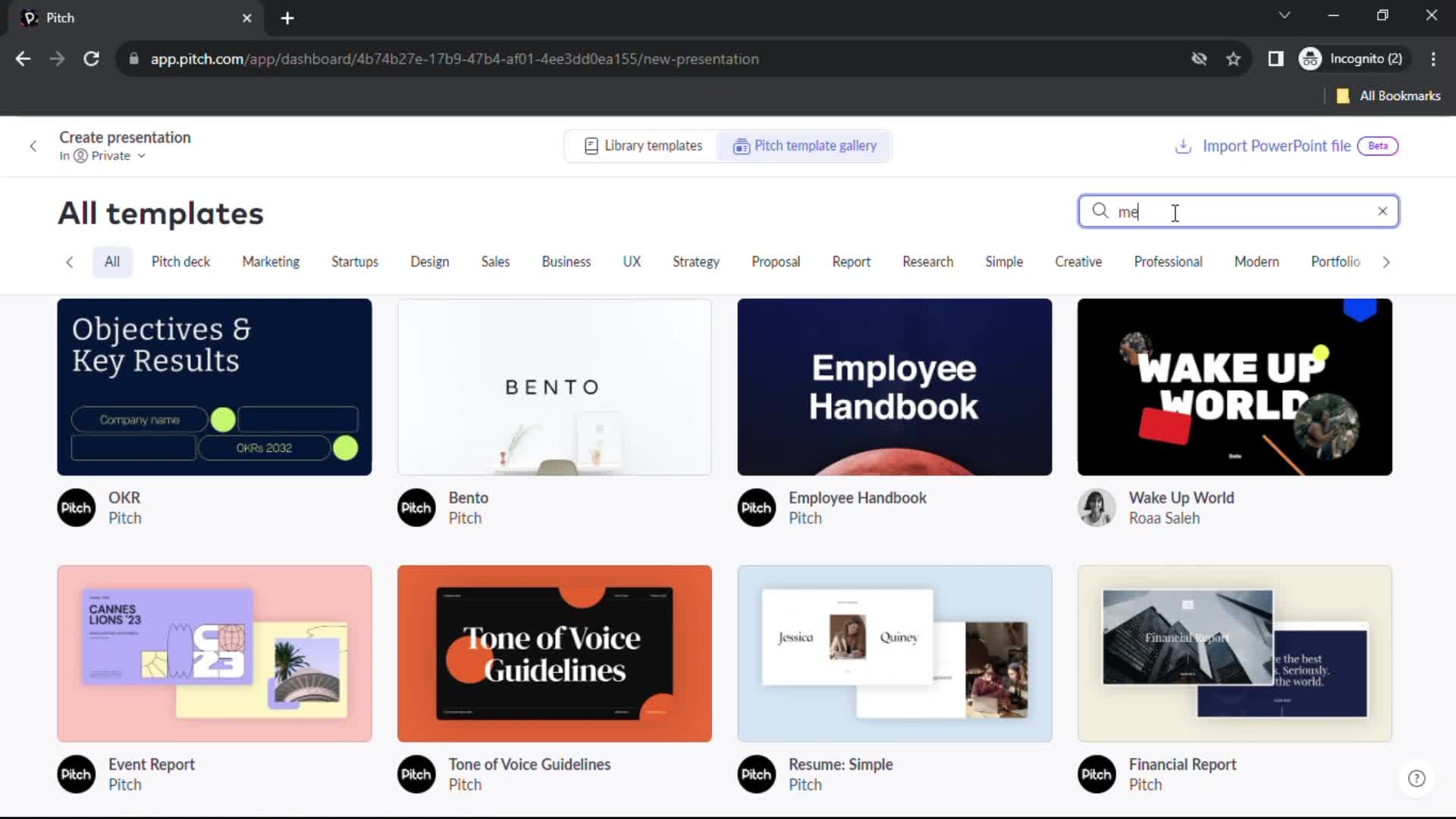Open the help question mark button
The height and width of the screenshot is (819, 1456).
[x=1417, y=779]
